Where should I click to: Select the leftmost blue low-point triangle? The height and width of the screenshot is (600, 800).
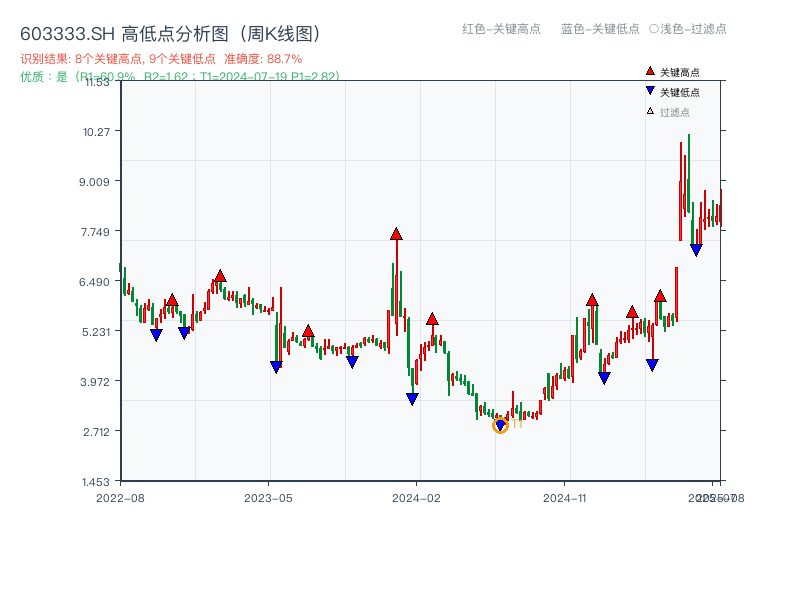point(156,333)
